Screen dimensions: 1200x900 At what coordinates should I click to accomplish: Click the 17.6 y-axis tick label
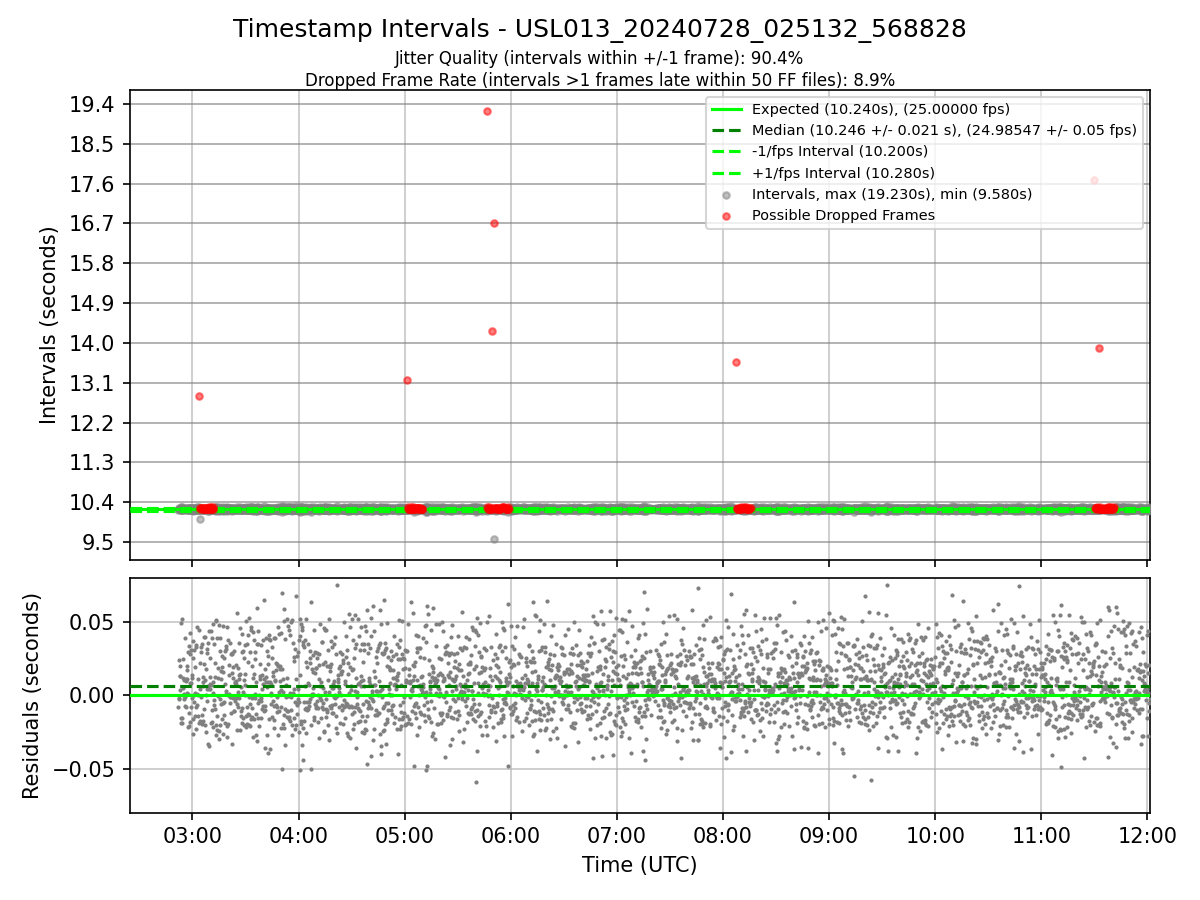[94, 184]
